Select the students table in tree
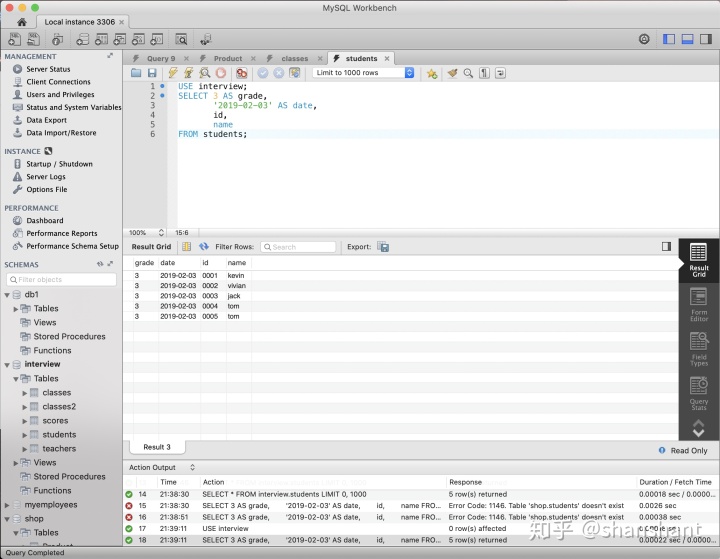The height and width of the screenshot is (559, 720). click(59, 435)
